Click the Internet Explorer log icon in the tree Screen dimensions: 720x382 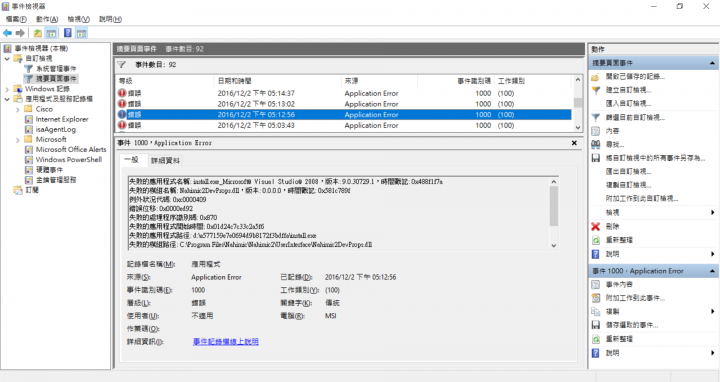[29, 119]
